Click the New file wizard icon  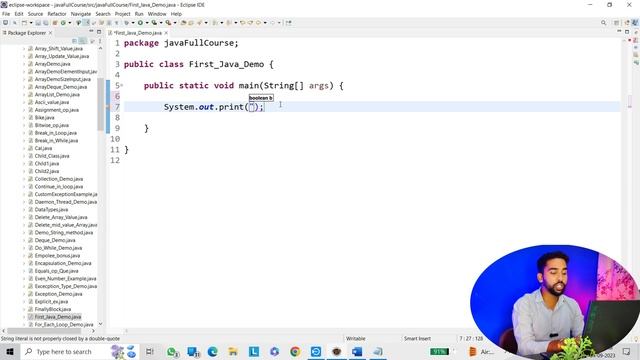[x=24, y=22]
